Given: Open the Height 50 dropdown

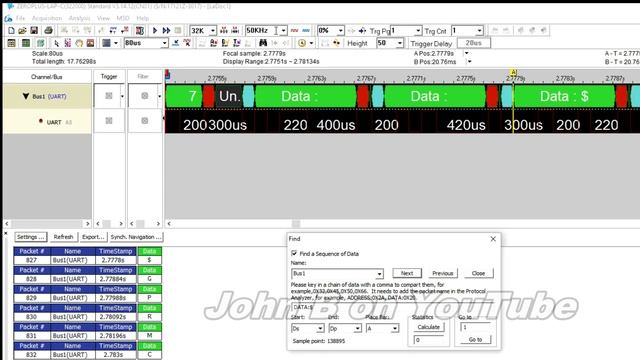Looking at the screenshot, I should pos(400,43).
